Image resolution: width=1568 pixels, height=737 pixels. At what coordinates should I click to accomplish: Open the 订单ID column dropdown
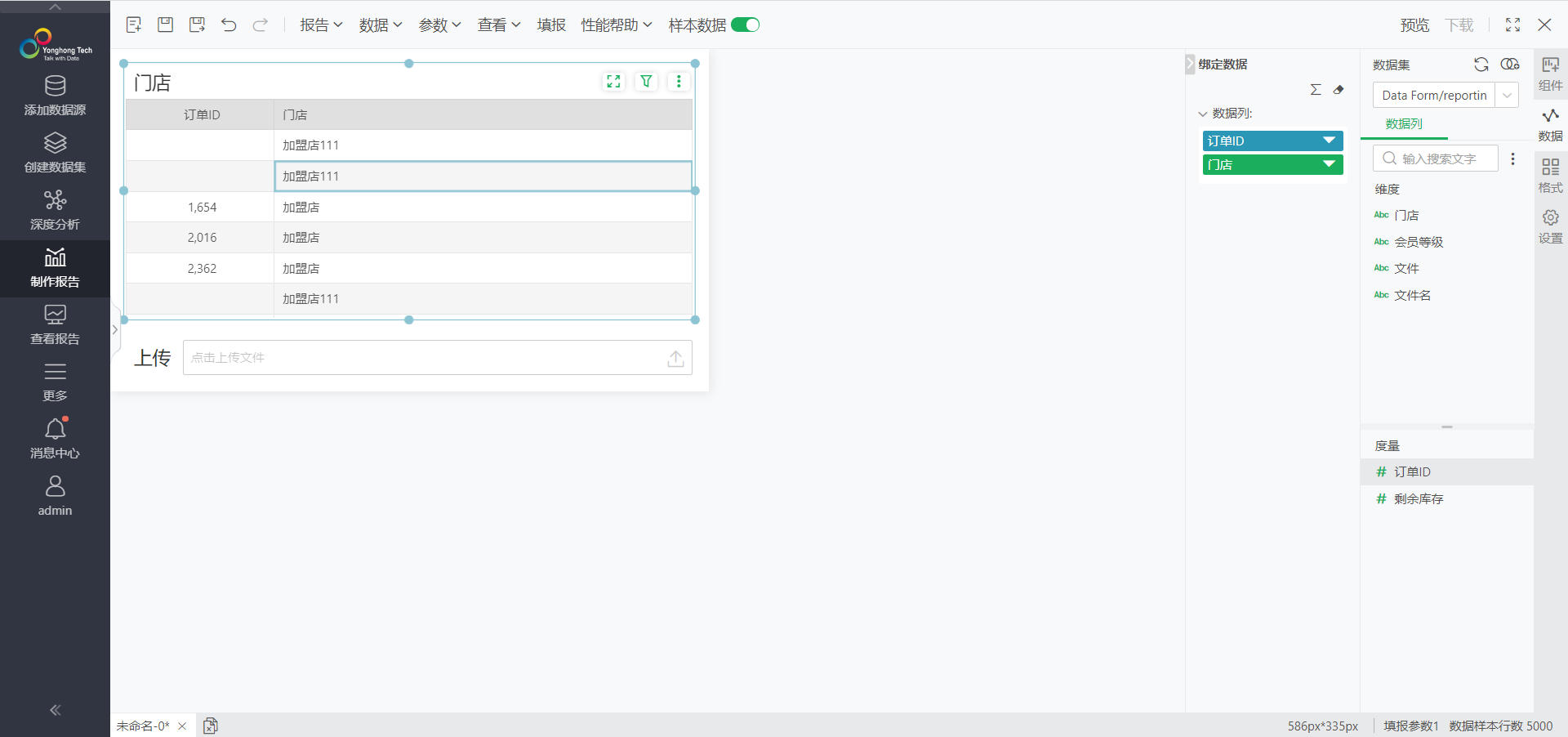coord(1329,141)
